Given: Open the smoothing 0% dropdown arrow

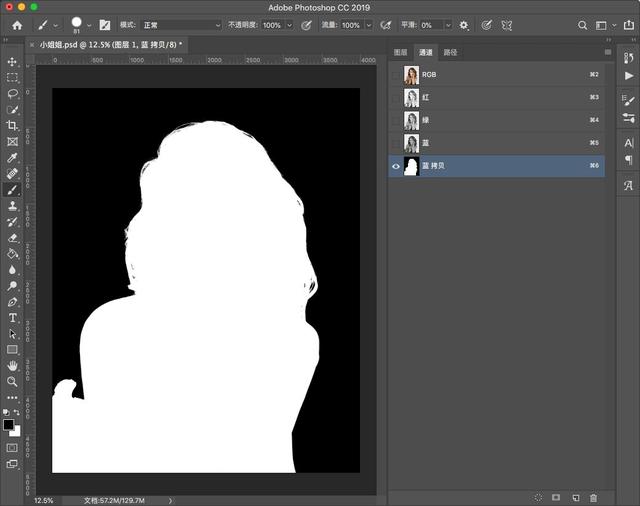Looking at the screenshot, I should pyautogui.click(x=448, y=25).
